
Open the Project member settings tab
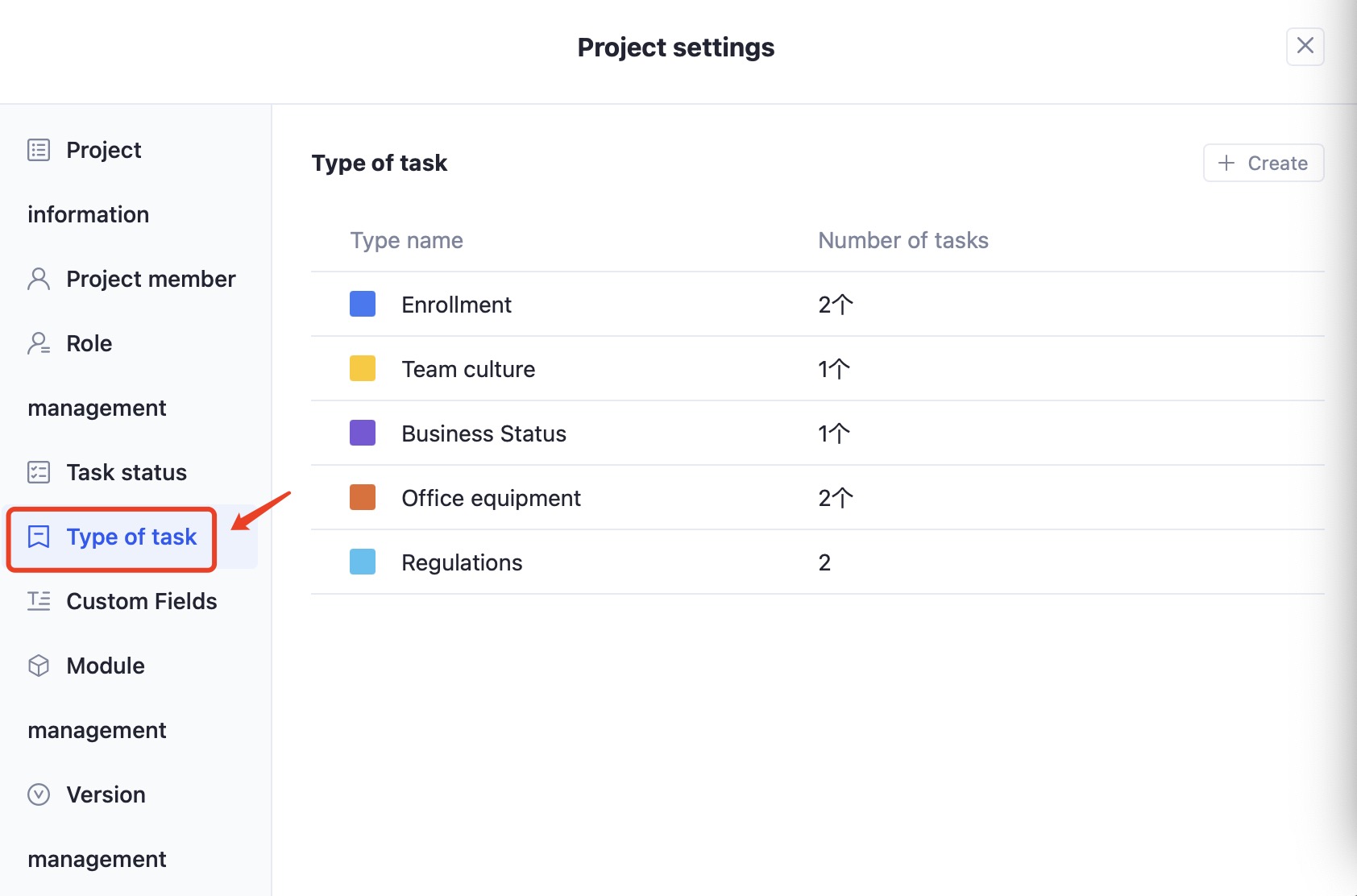[x=151, y=279]
